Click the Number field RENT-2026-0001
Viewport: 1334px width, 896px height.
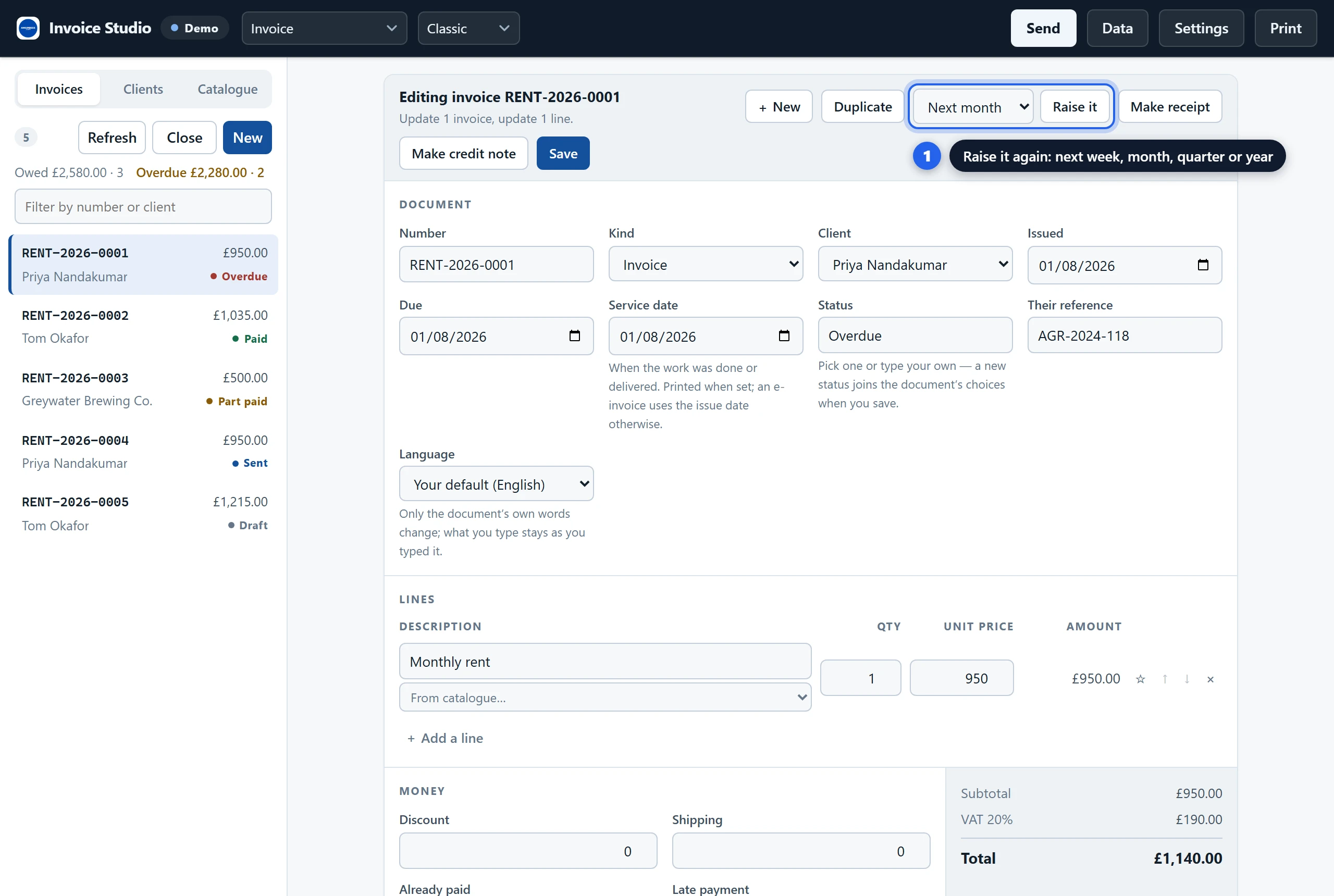[x=496, y=264]
